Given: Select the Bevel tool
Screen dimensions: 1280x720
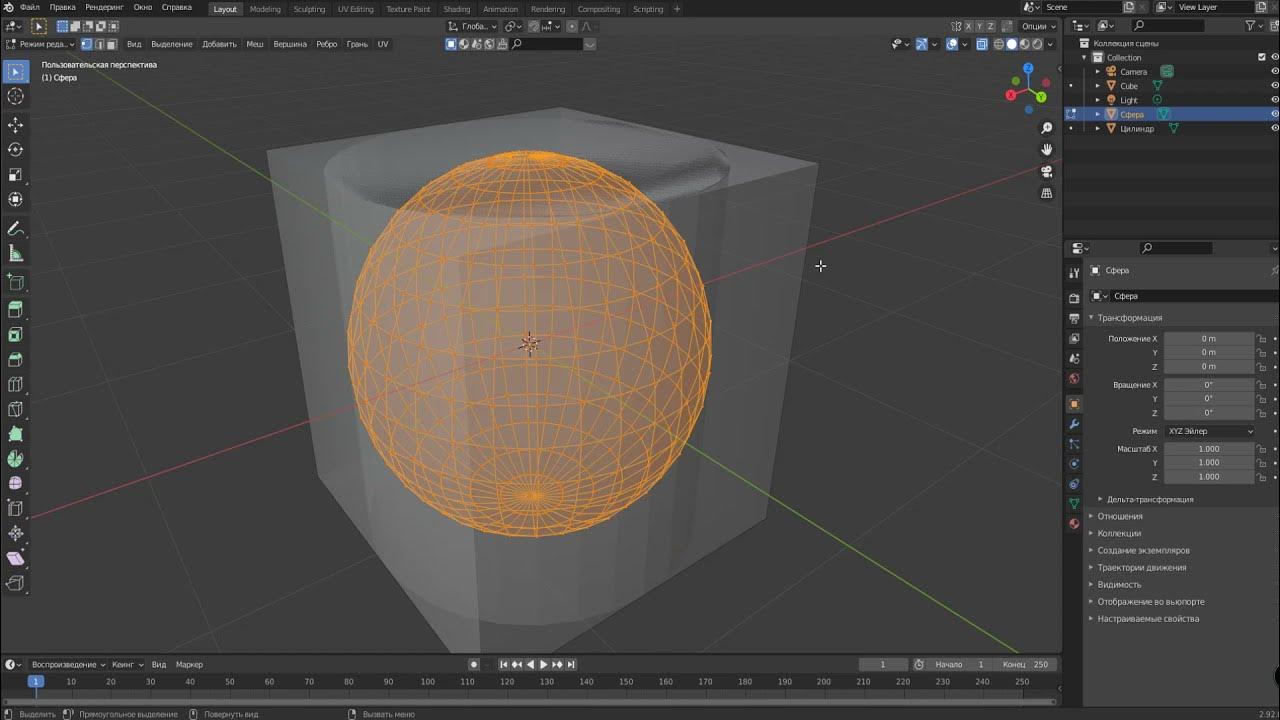Looking at the screenshot, I should point(16,360).
